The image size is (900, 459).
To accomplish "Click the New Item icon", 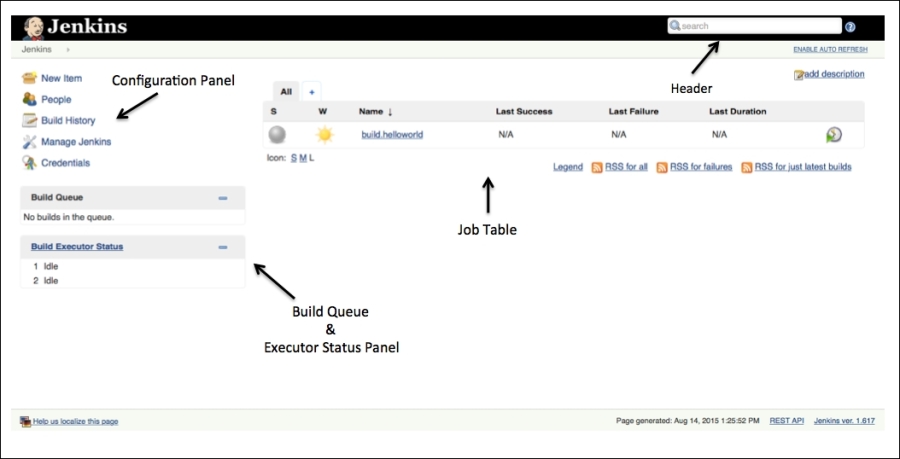I will [29, 78].
